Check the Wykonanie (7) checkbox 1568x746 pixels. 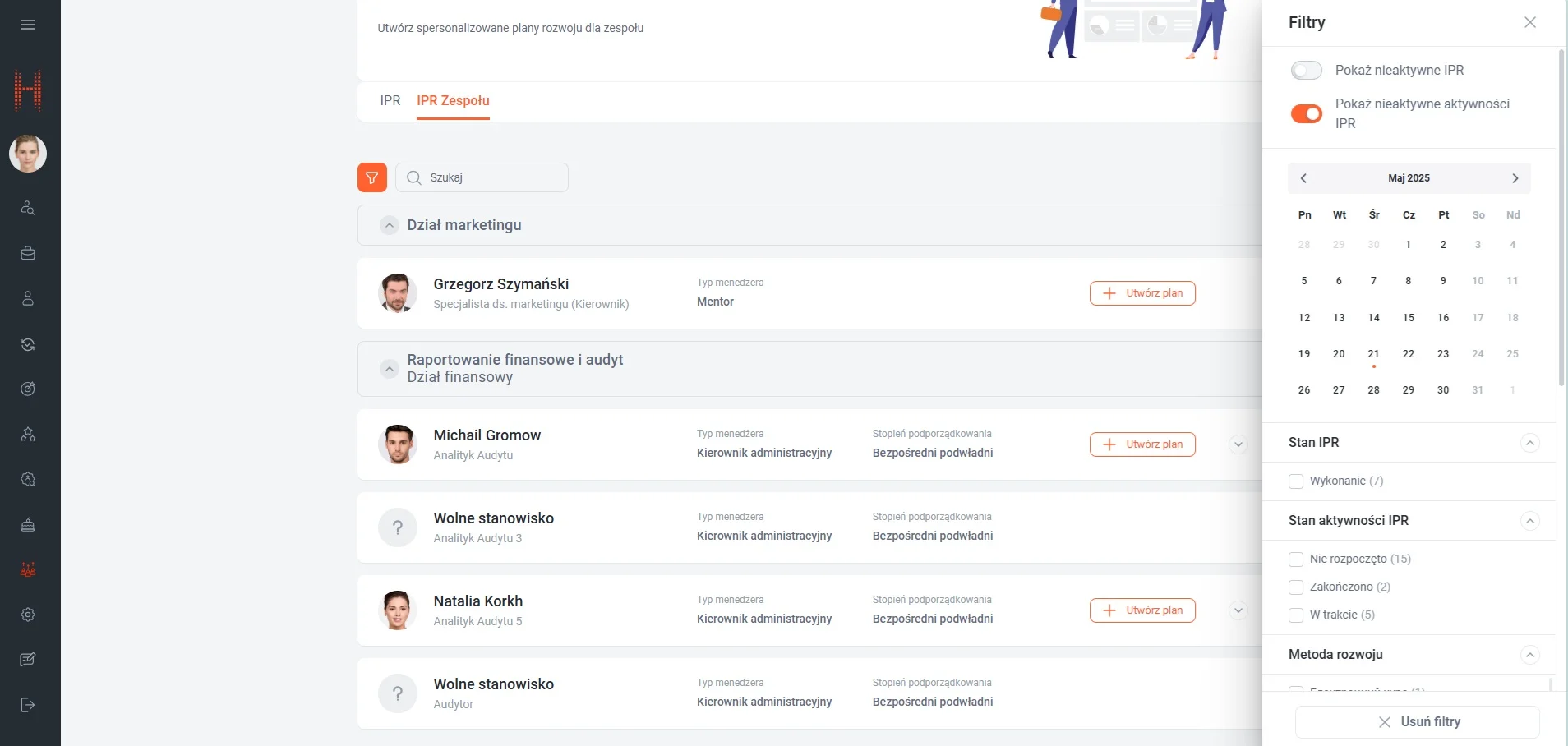click(x=1296, y=481)
